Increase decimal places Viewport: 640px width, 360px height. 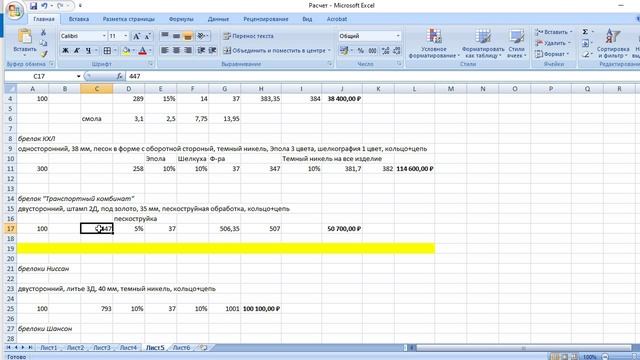click(x=385, y=51)
